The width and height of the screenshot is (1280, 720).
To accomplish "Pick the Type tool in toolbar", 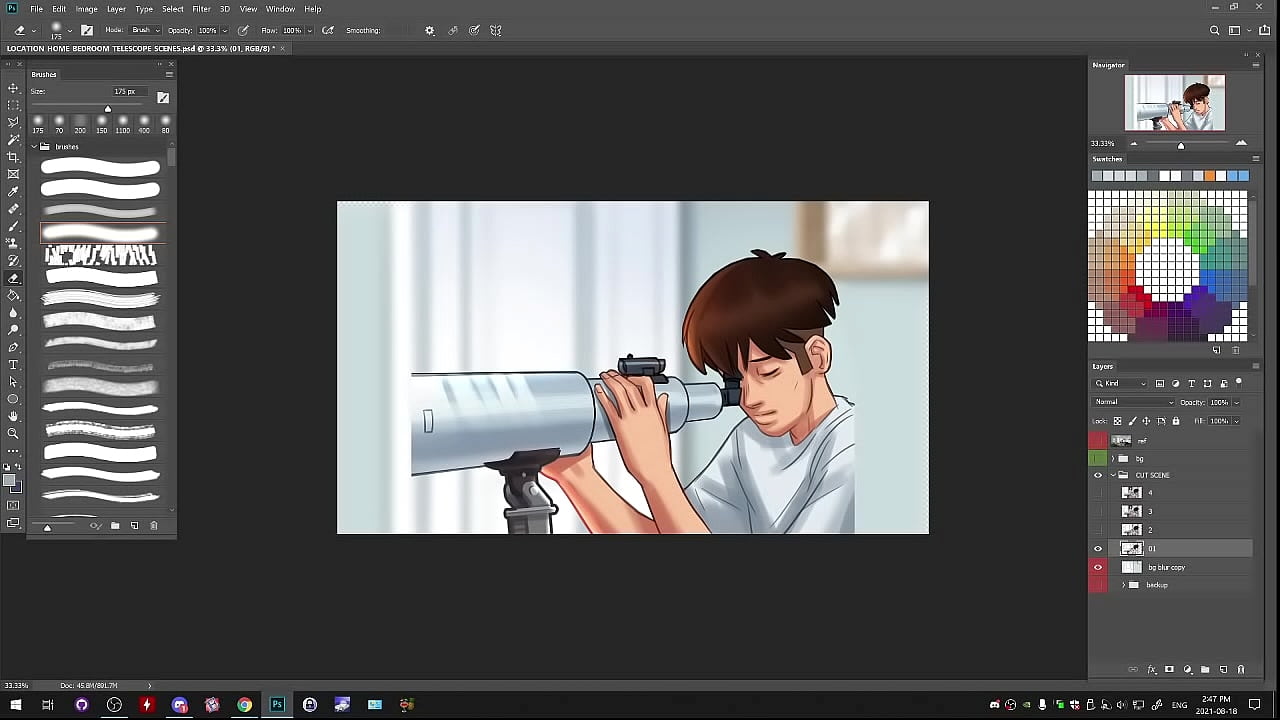I will [x=13, y=365].
